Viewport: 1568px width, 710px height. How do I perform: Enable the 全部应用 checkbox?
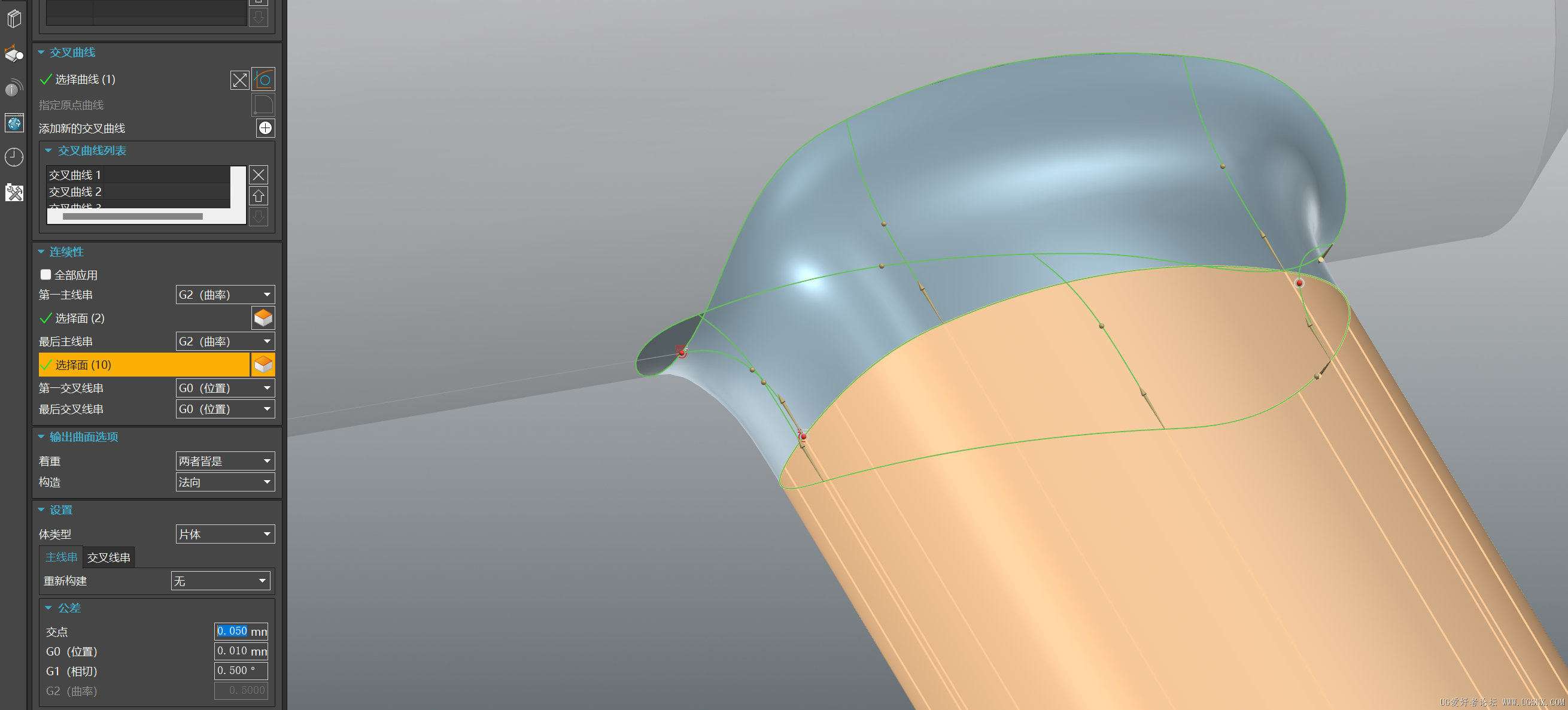click(x=45, y=275)
